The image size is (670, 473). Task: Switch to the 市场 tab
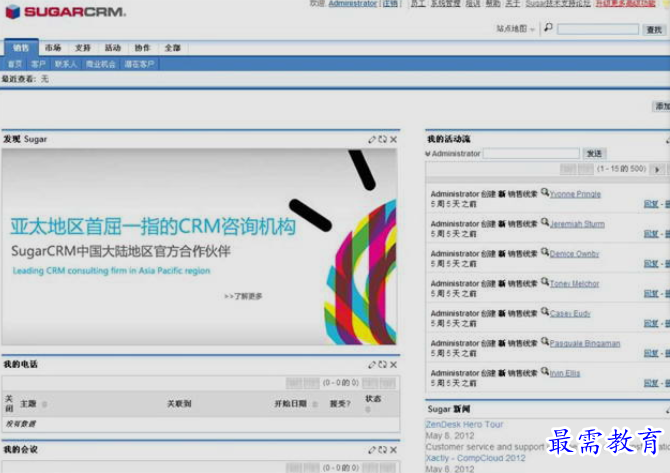[53, 48]
